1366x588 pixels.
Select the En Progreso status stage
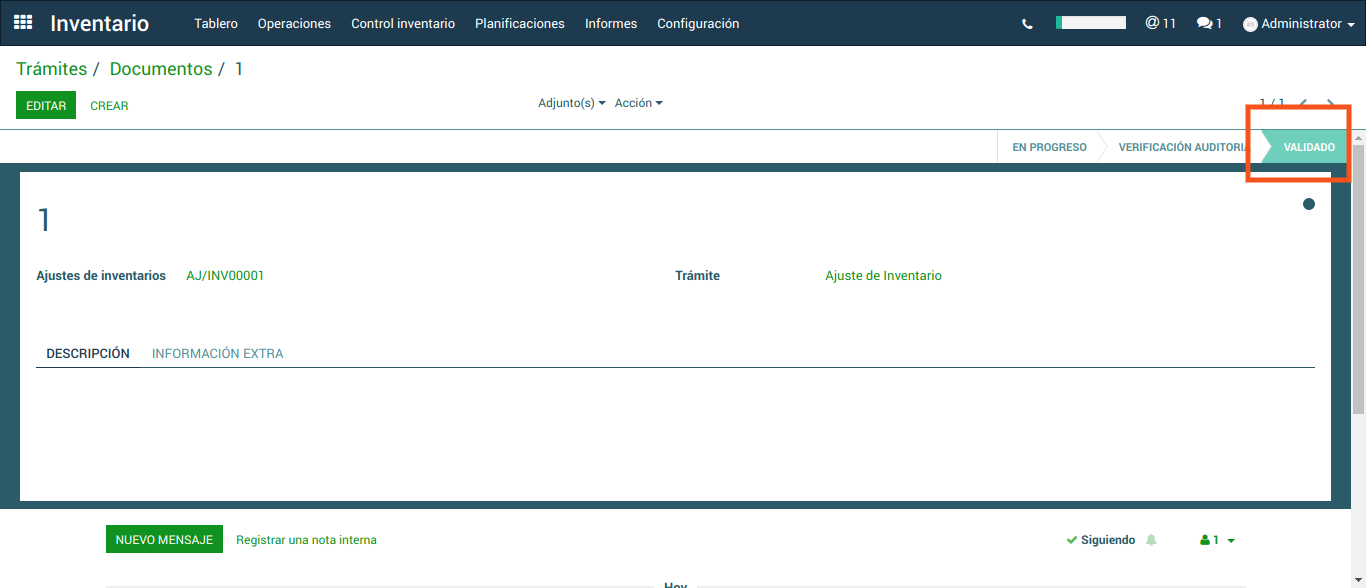click(1049, 147)
